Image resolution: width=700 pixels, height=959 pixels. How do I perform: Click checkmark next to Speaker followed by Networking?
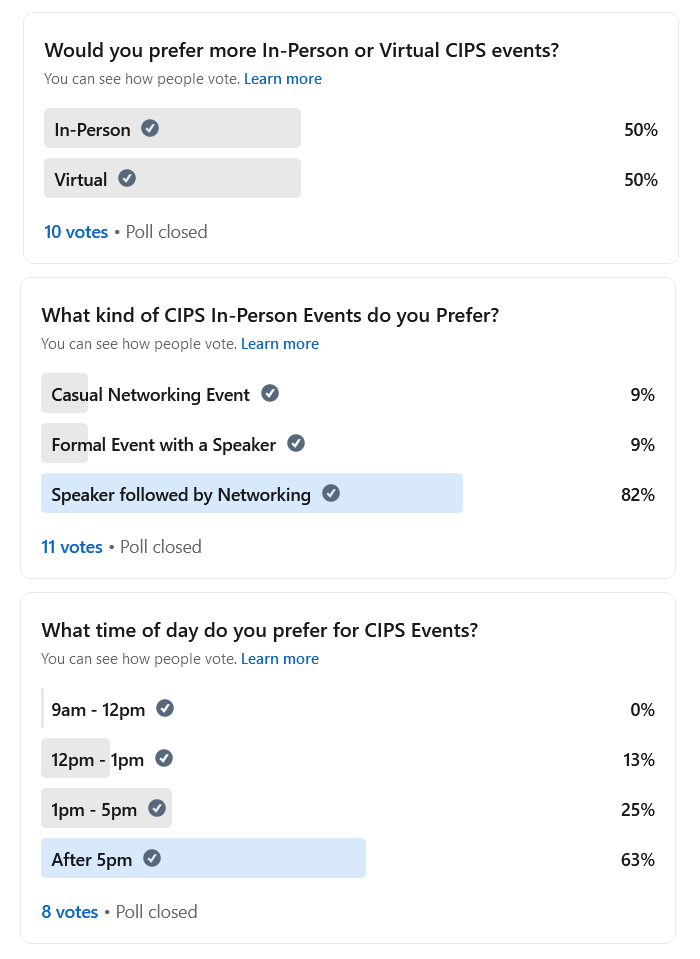click(331, 493)
